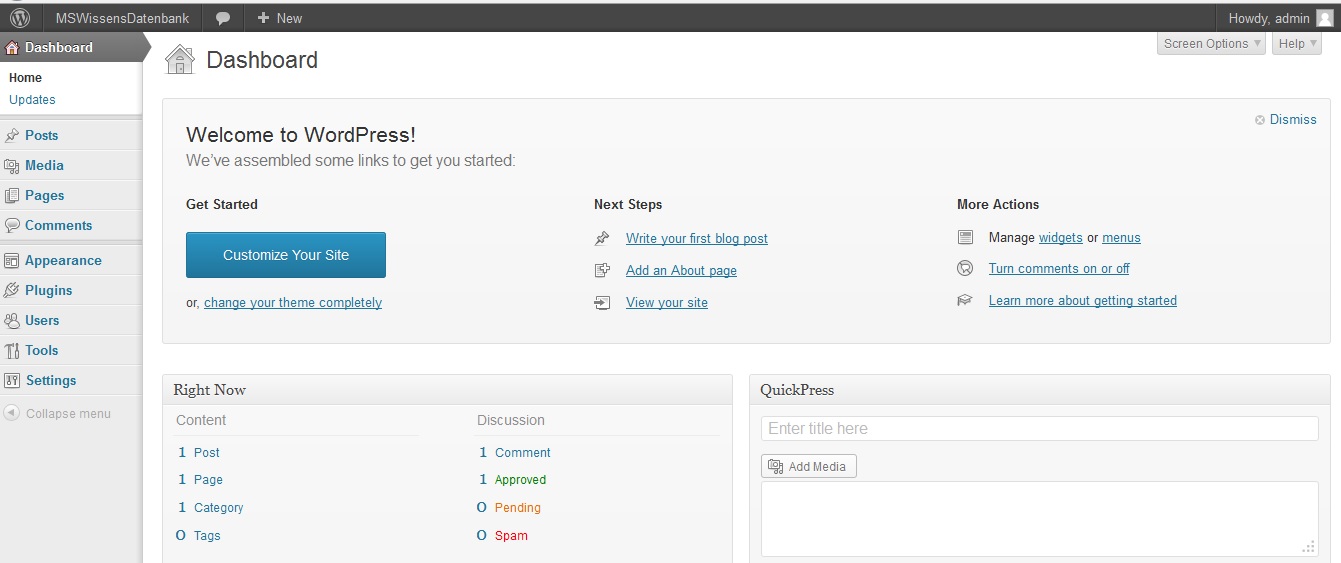Follow the View your site link

tap(667, 303)
